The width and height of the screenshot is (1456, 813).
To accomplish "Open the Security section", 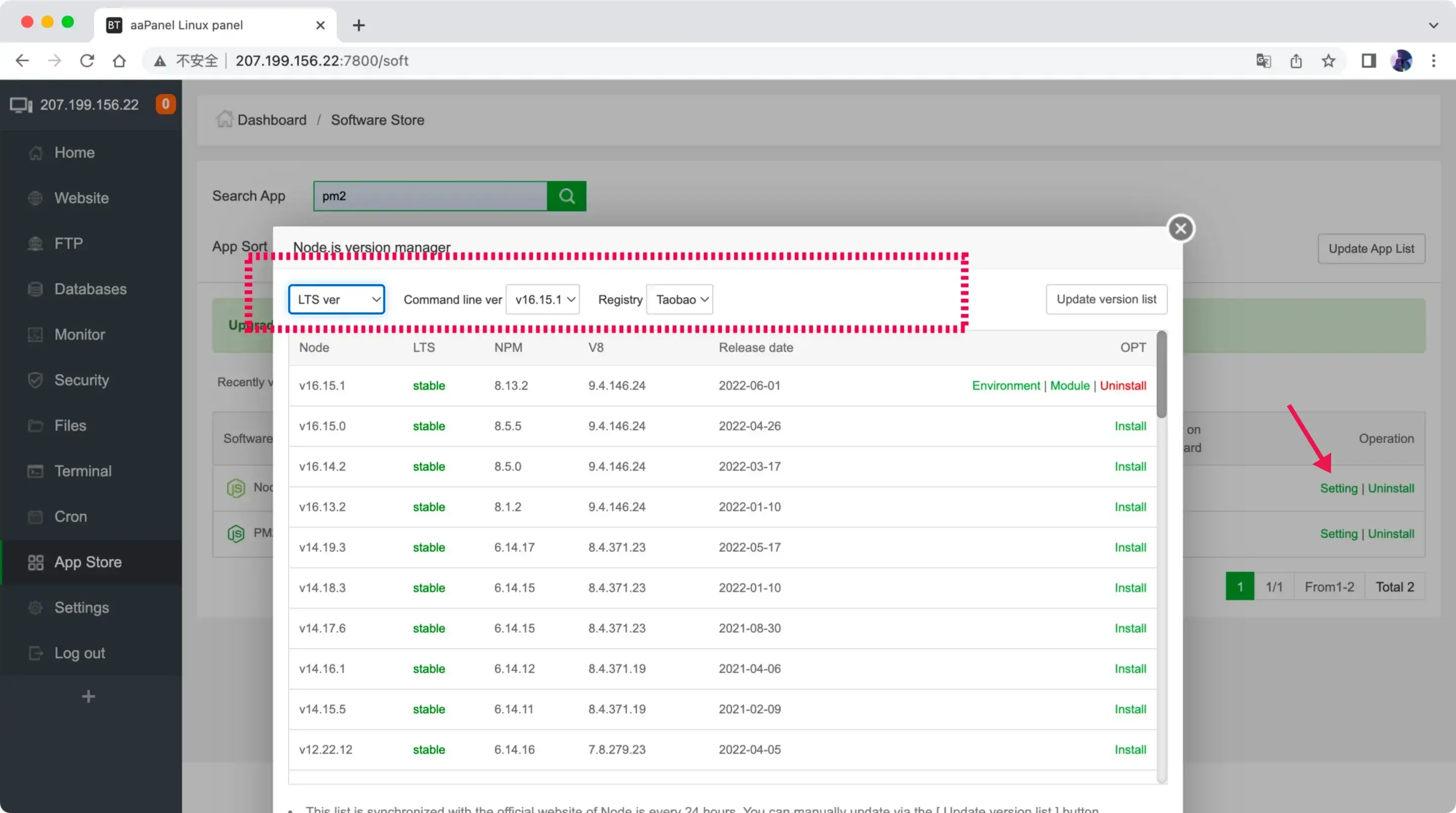I will [81, 380].
